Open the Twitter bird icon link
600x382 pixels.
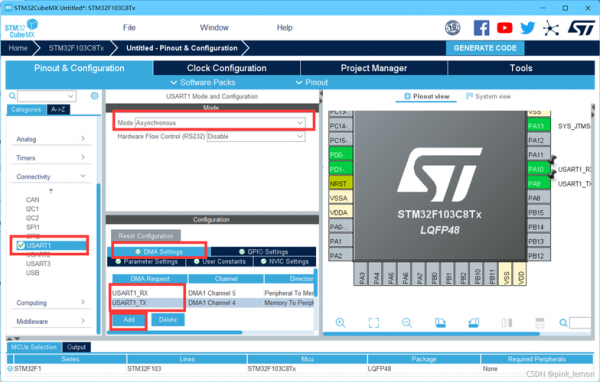click(528, 28)
